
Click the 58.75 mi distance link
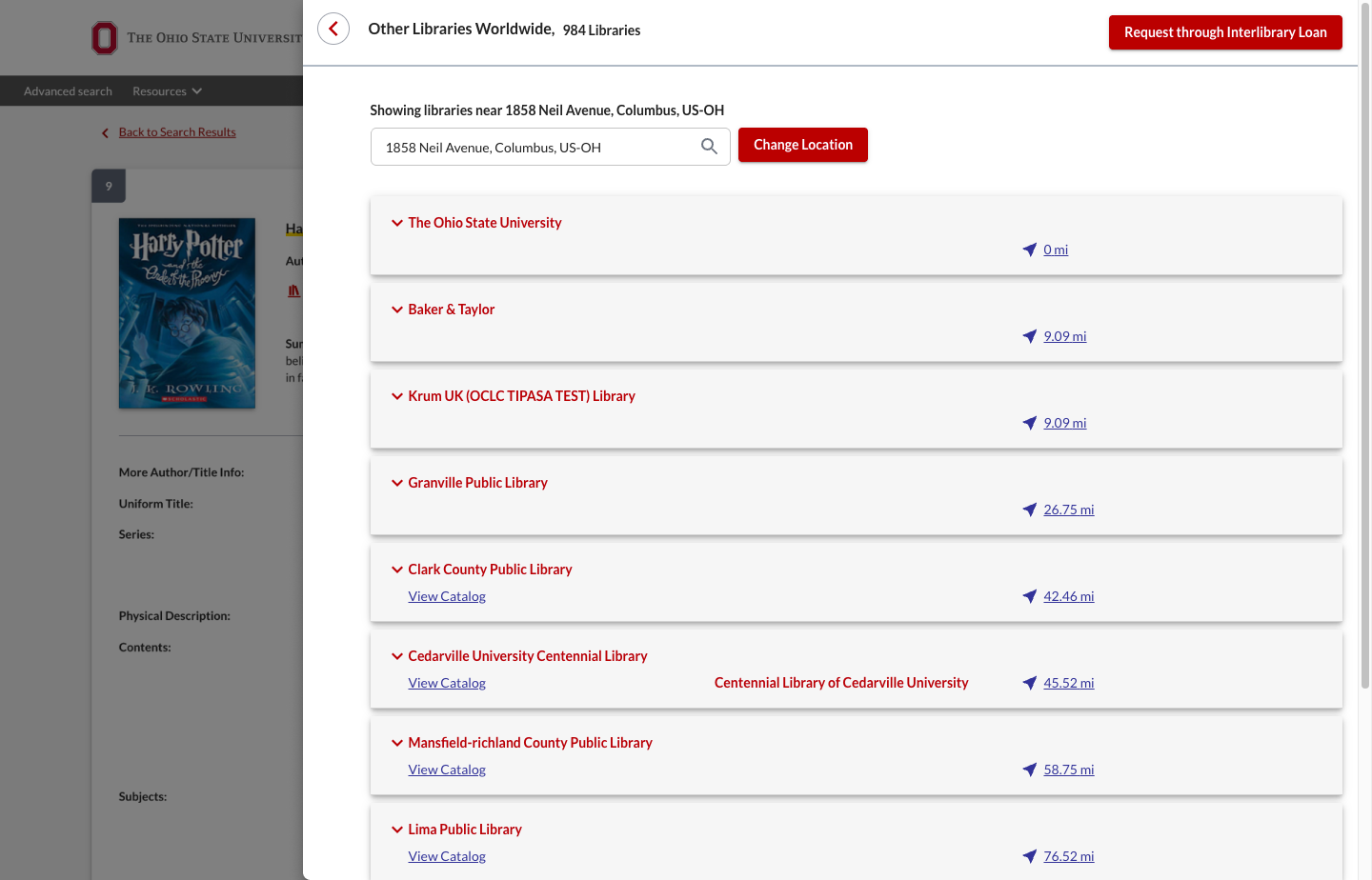point(1069,770)
